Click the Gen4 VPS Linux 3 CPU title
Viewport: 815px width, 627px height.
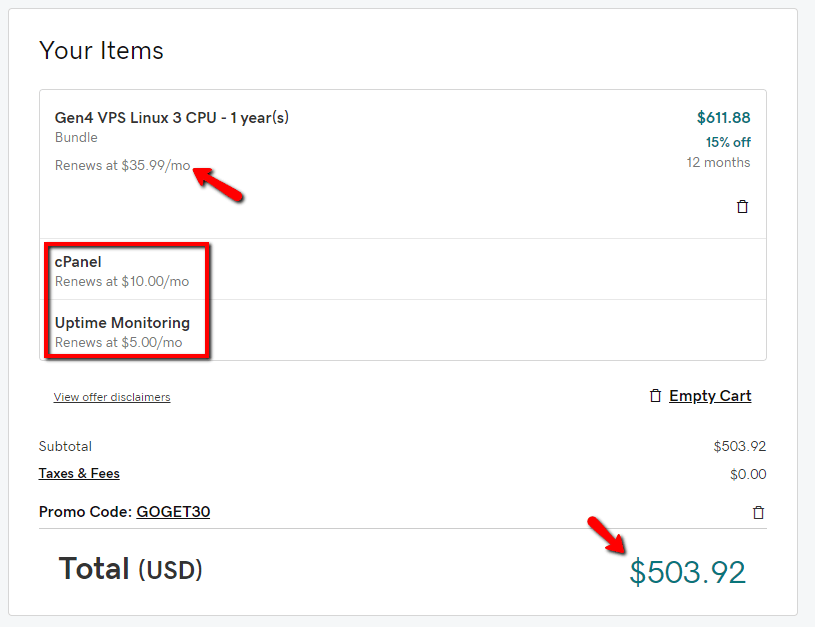[172, 118]
